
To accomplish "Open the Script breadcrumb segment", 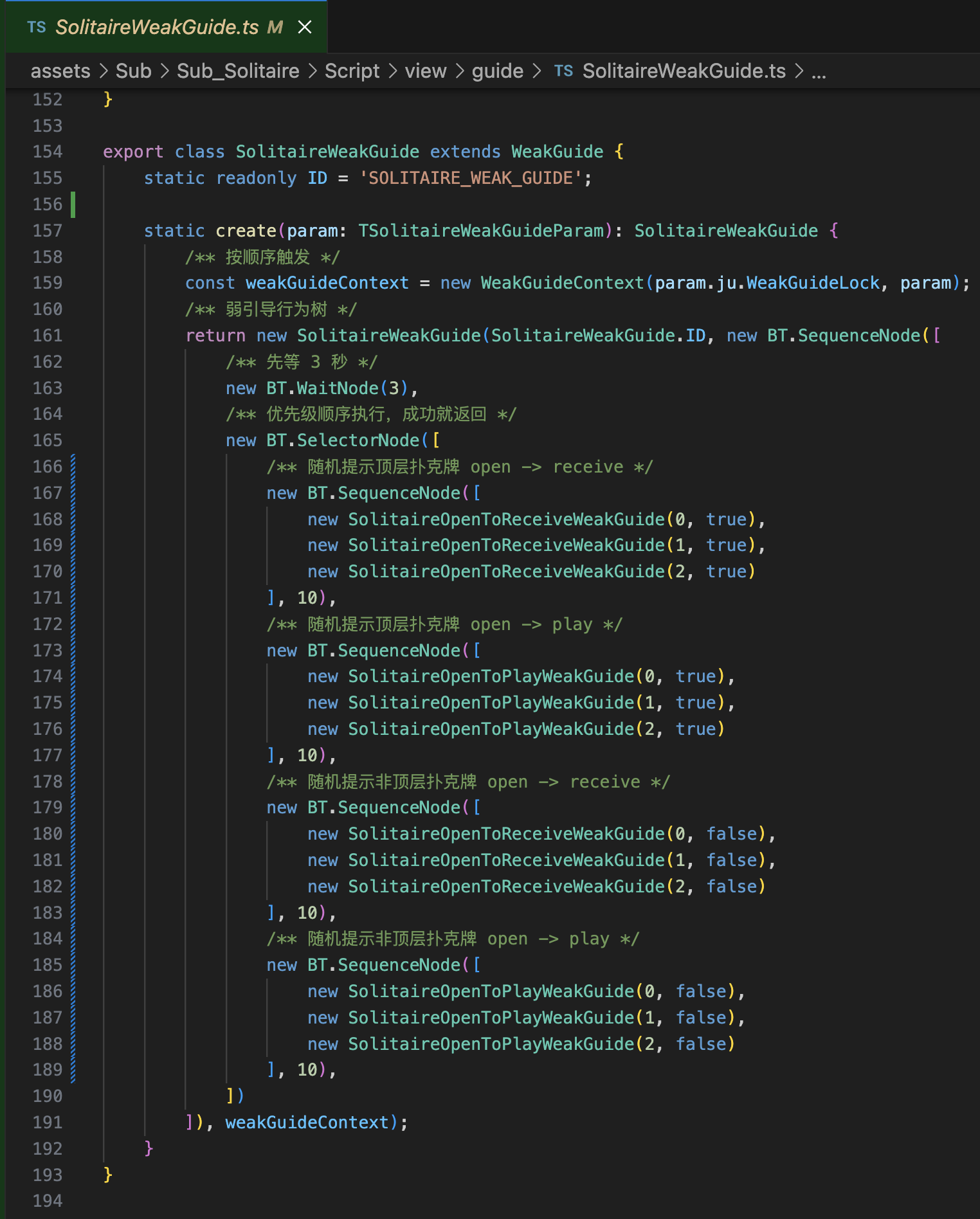I will (352, 71).
